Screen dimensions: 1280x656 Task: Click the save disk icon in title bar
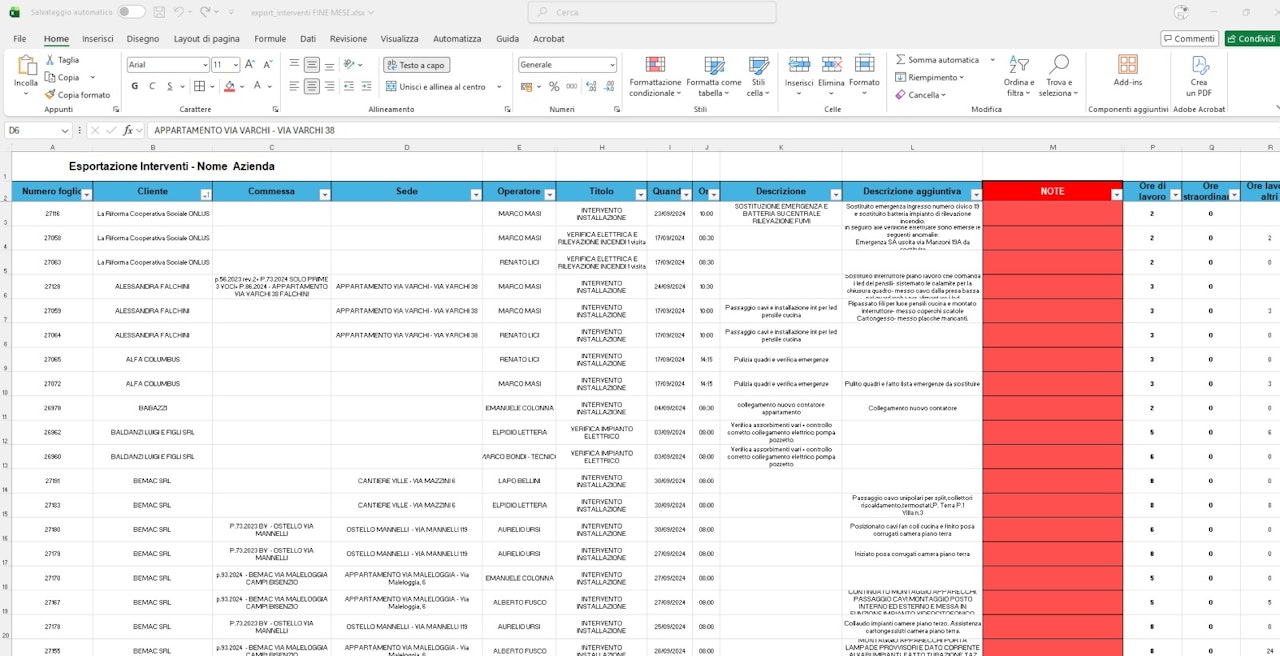158,12
